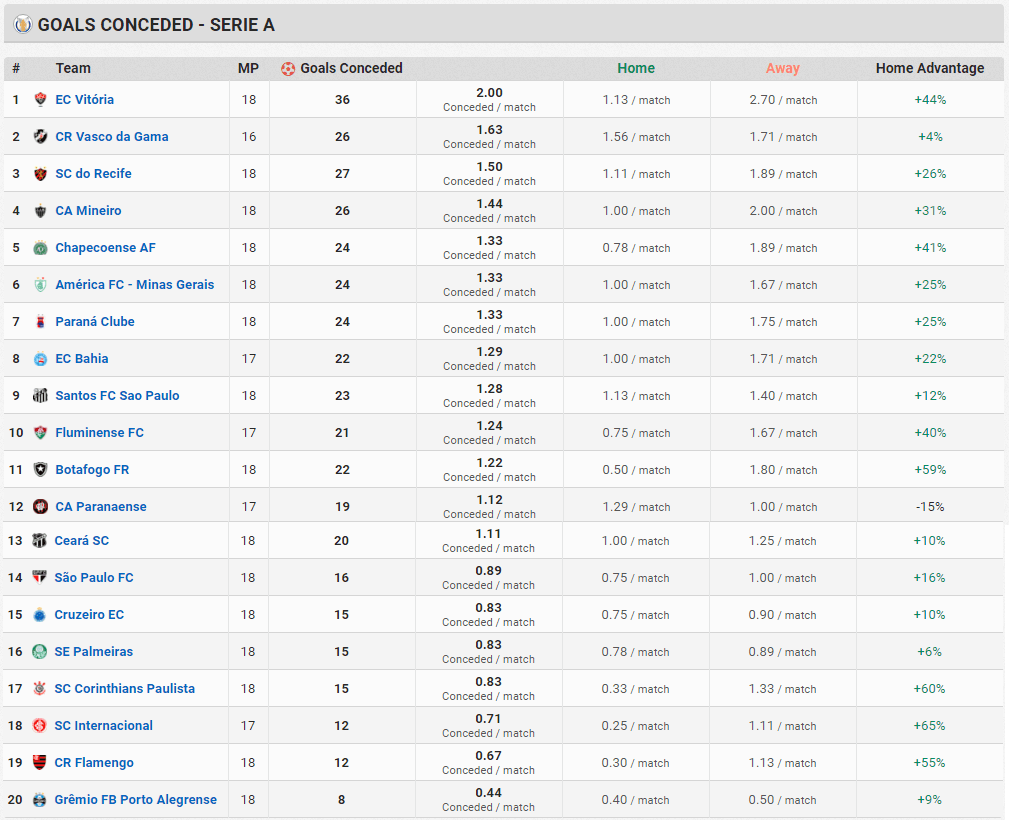Viewport: 1010px width, 822px height.
Task: Open the SE Palmeiras team link
Action: coord(93,652)
